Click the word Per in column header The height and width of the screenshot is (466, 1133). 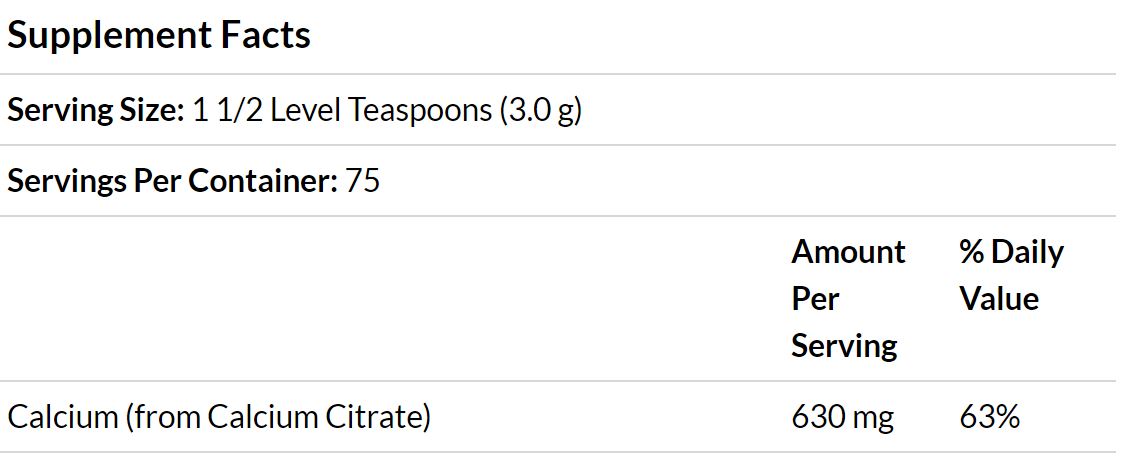[x=815, y=299]
